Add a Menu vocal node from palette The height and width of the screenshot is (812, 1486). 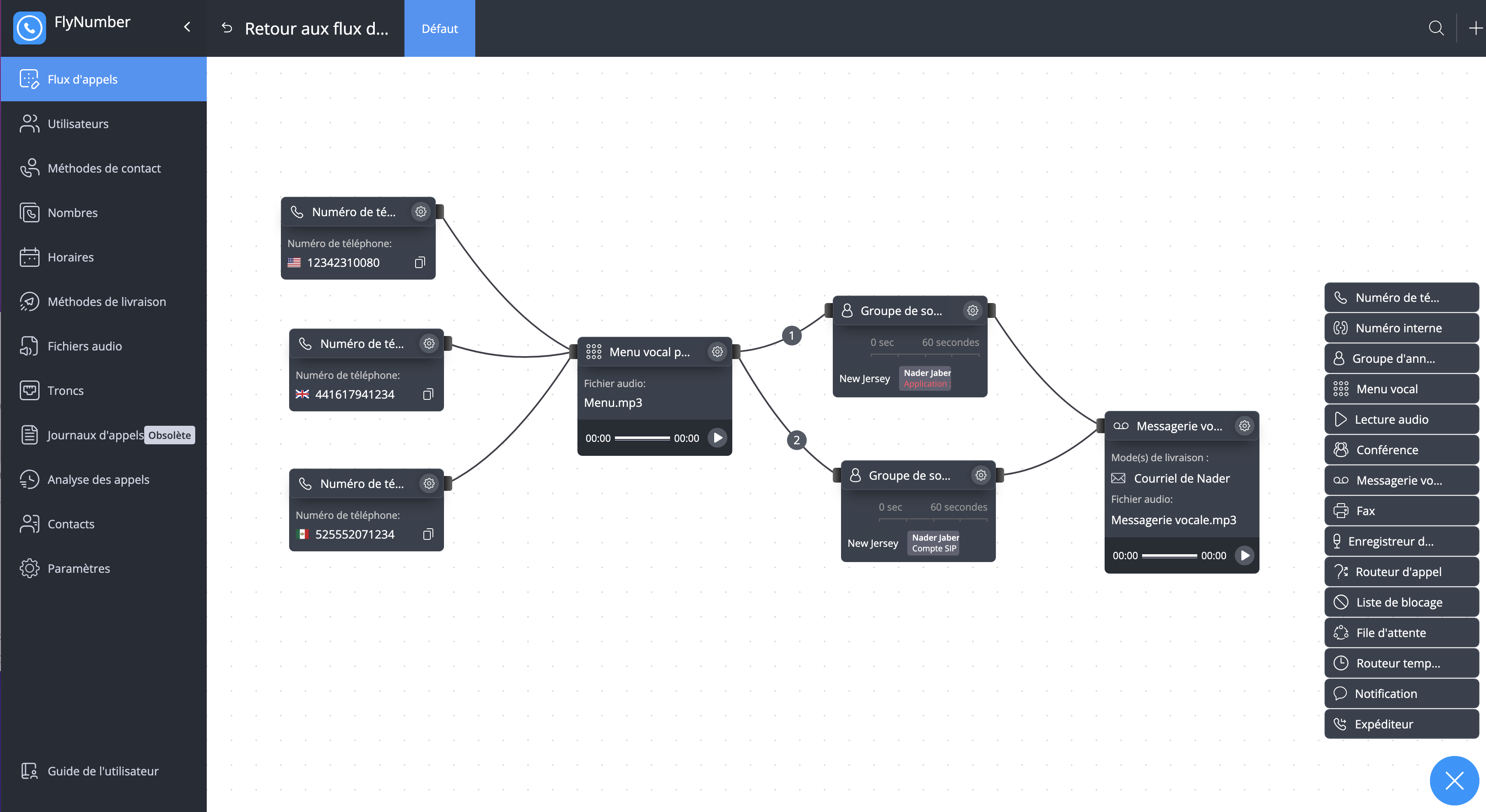1402,389
